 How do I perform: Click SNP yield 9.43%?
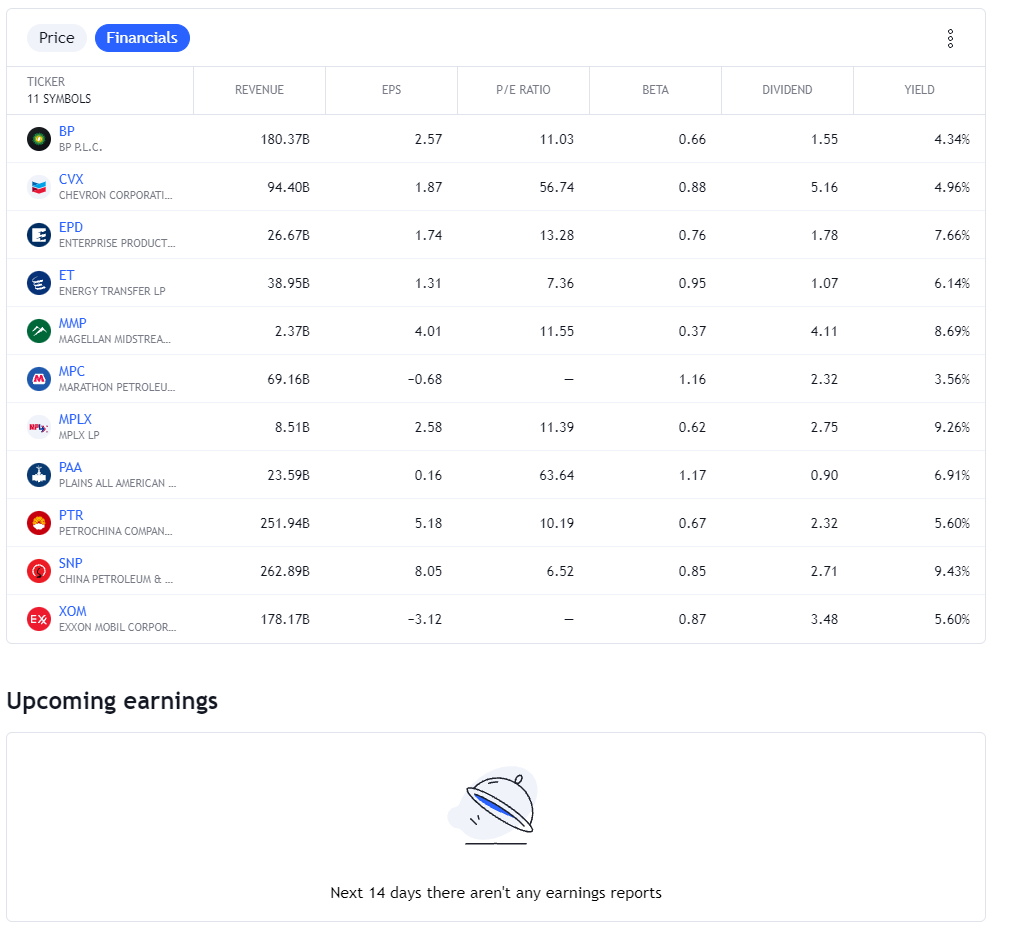(952, 571)
